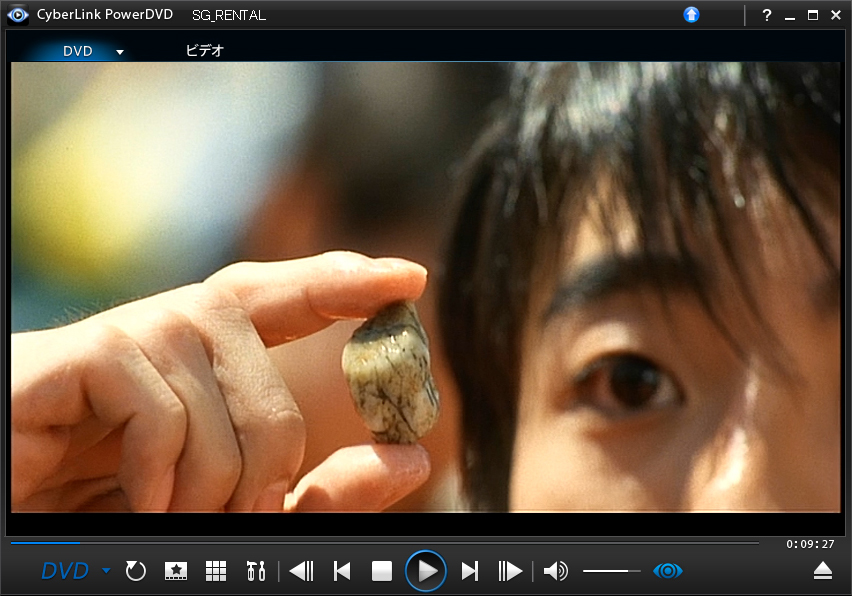Open help with the question mark
Image resolution: width=852 pixels, height=596 pixels.
coord(767,15)
